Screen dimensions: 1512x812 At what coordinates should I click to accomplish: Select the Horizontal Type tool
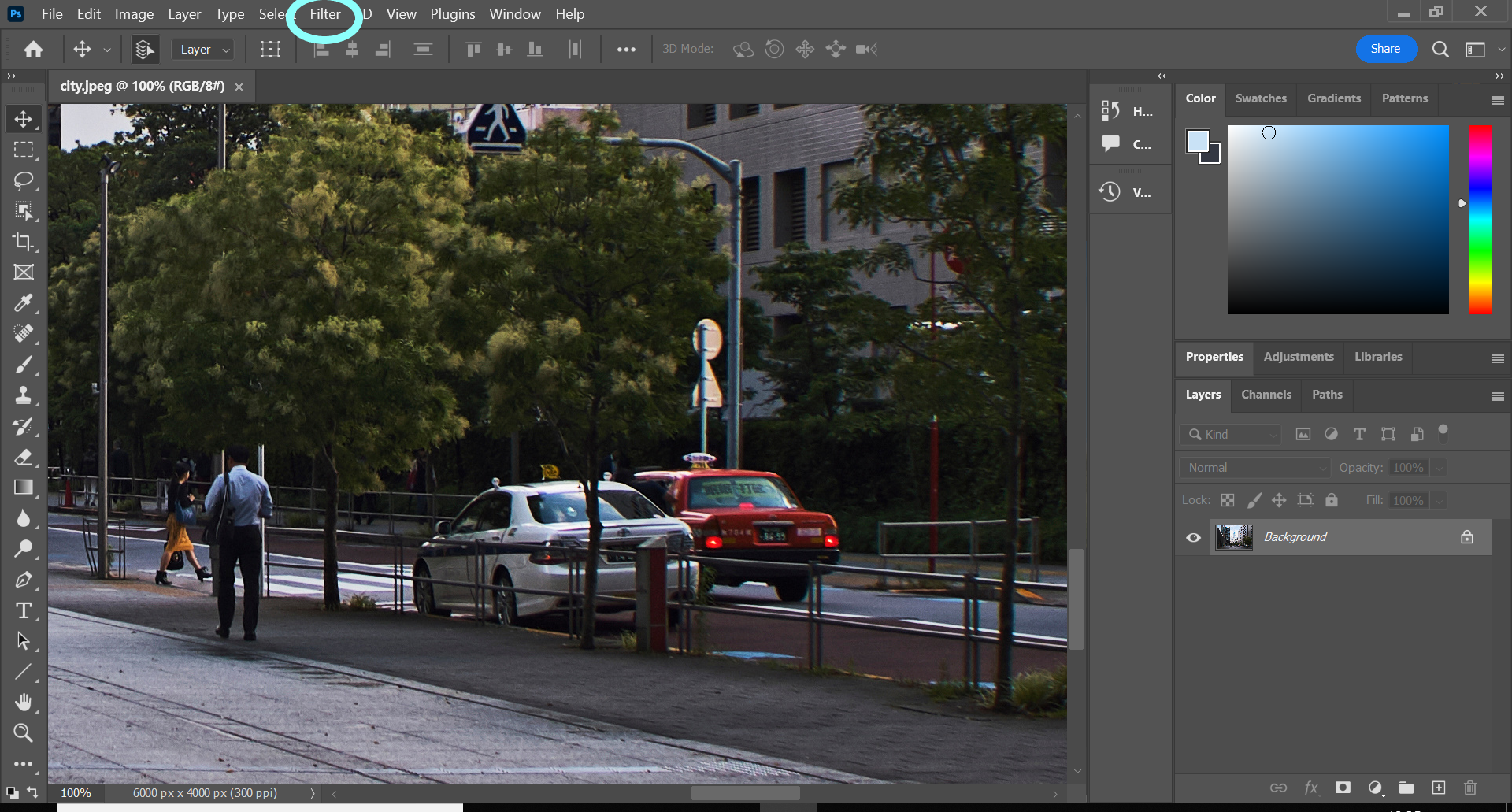(23, 611)
